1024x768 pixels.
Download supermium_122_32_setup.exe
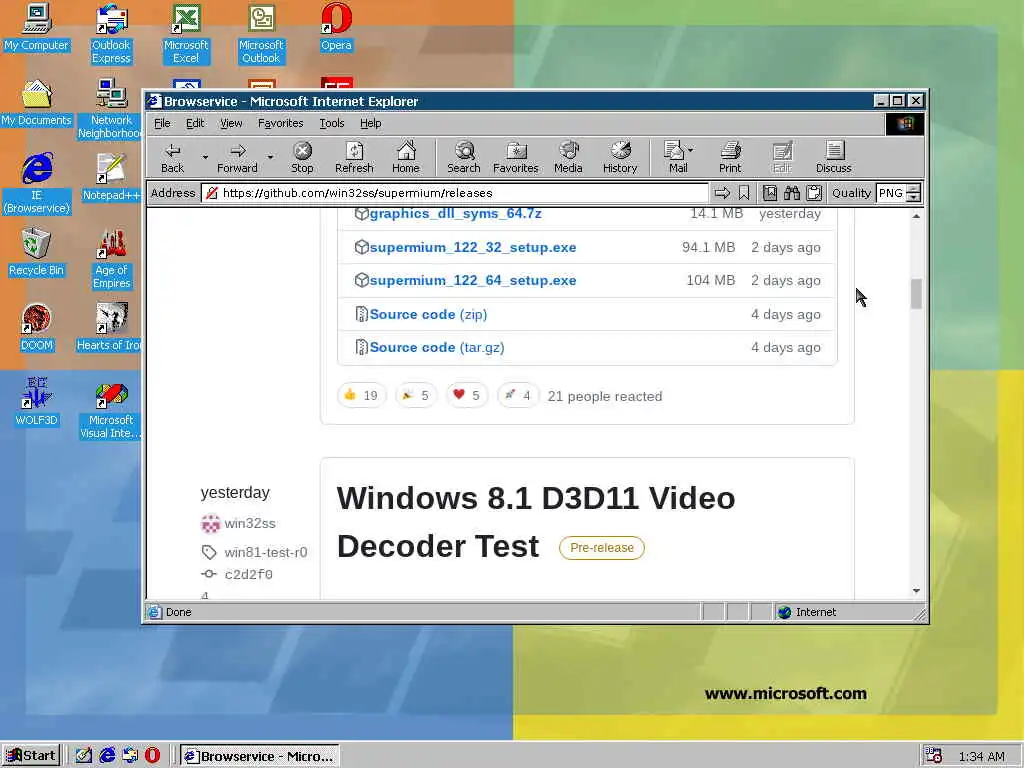coord(473,248)
